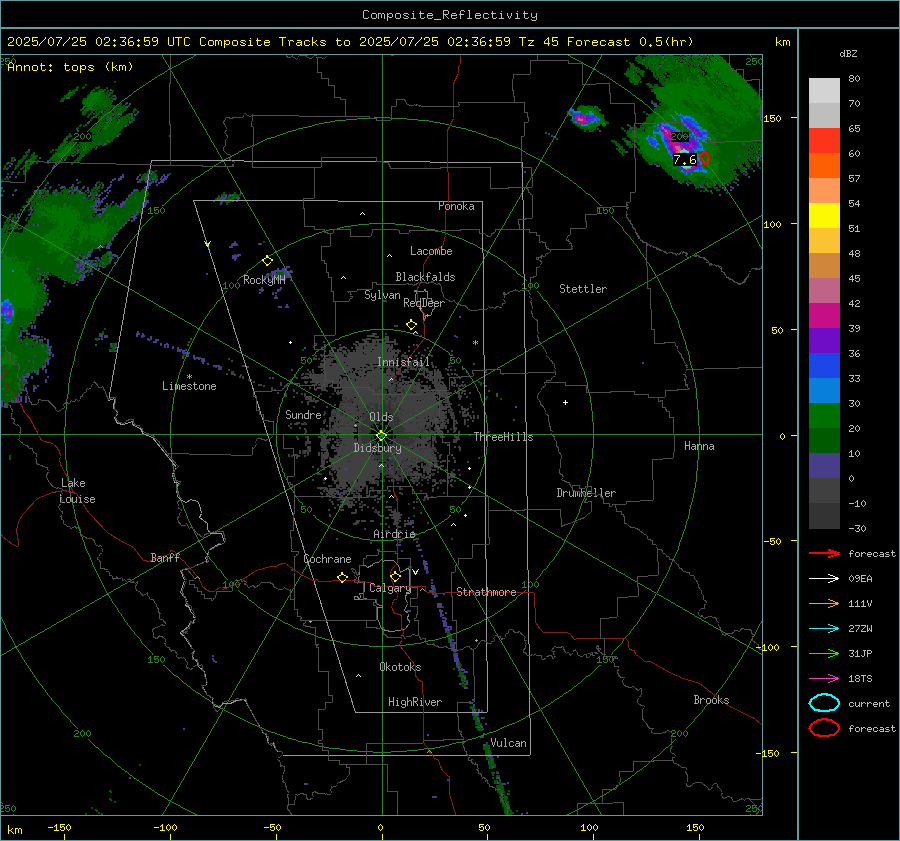The width and height of the screenshot is (900, 841).
Task: Click the green 31JP arrow in legend
Action: (x=824, y=653)
